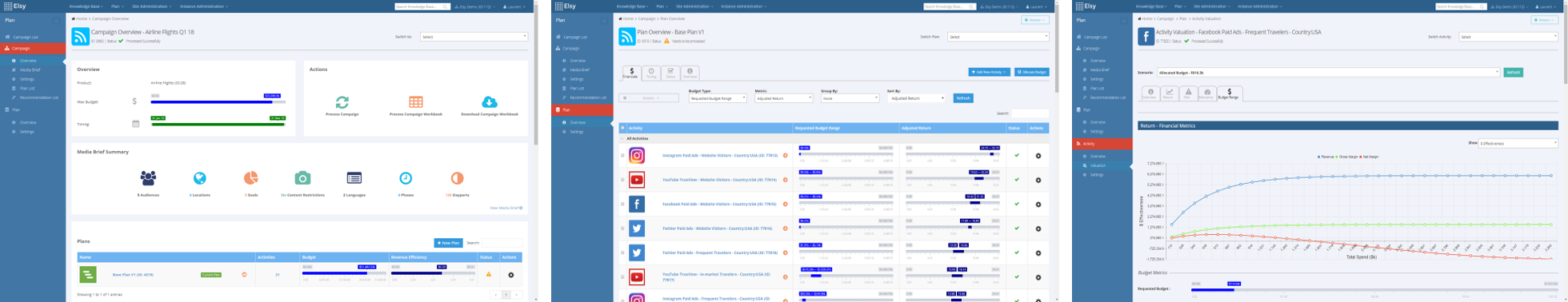Toggle checkbox for Twitter Frequent Travelers row
Screen dimensions: 1568x302
[622, 252]
